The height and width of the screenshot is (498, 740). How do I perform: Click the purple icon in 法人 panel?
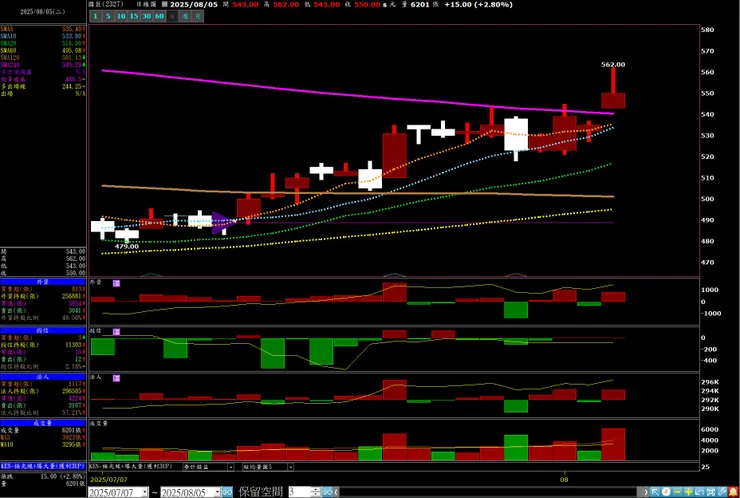click(x=117, y=378)
